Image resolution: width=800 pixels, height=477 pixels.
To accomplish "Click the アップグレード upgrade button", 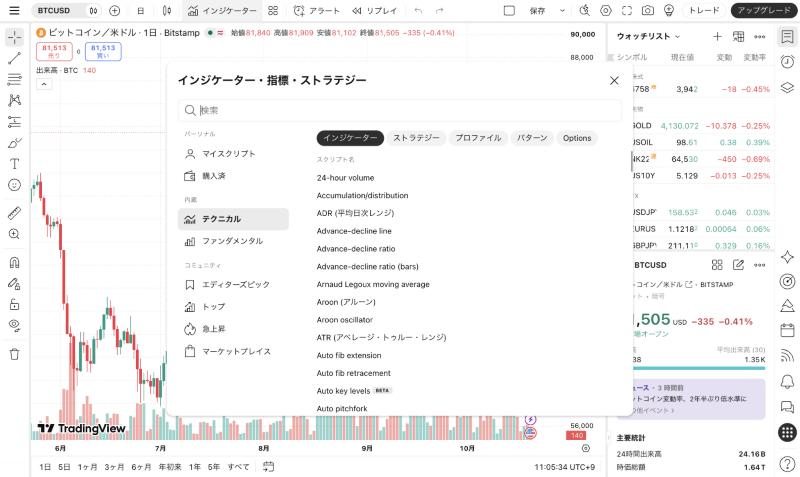I will coord(764,10).
